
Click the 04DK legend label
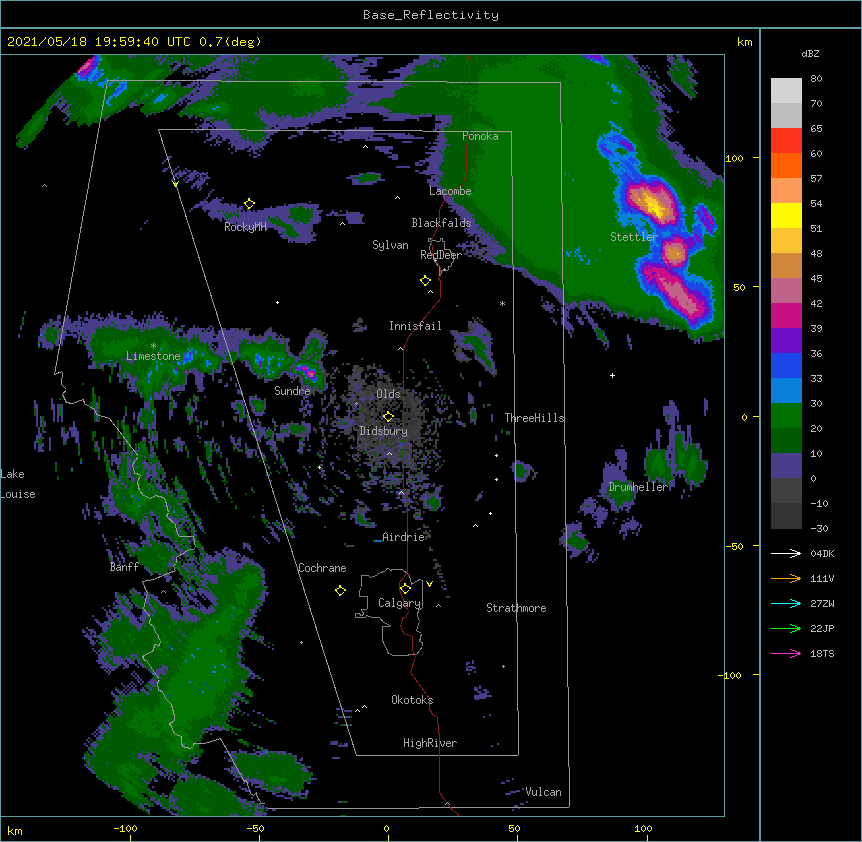(822, 553)
